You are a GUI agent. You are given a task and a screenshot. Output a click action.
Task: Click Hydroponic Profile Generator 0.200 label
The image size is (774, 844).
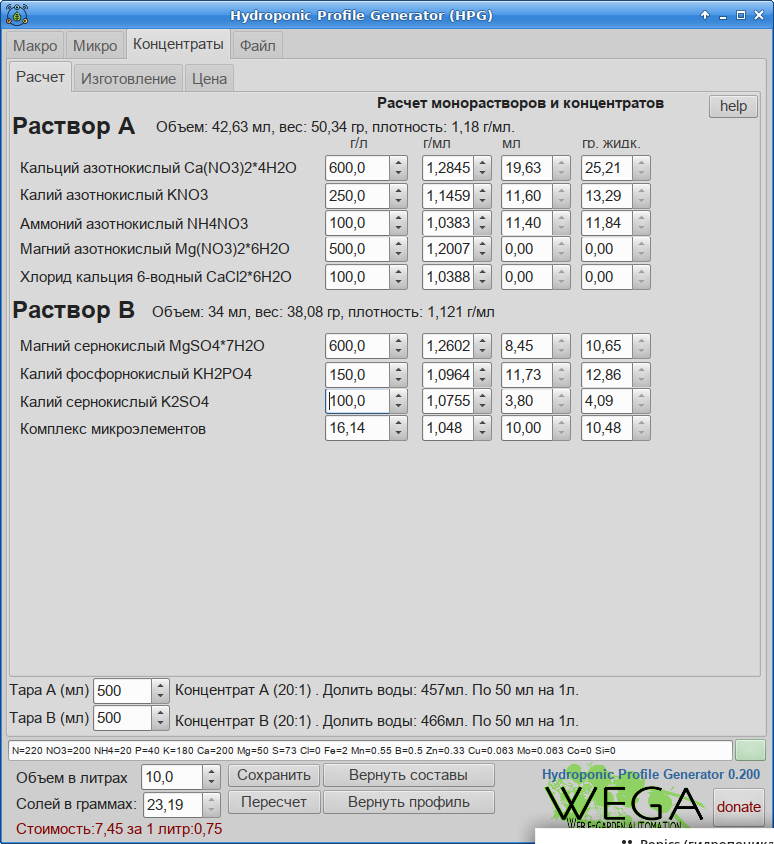(x=651, y=774)
